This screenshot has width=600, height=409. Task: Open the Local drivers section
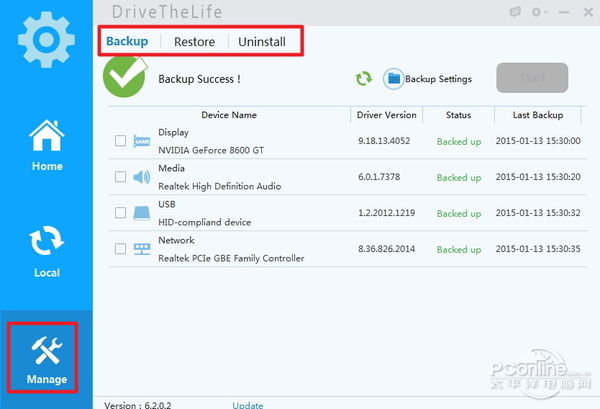47,251
